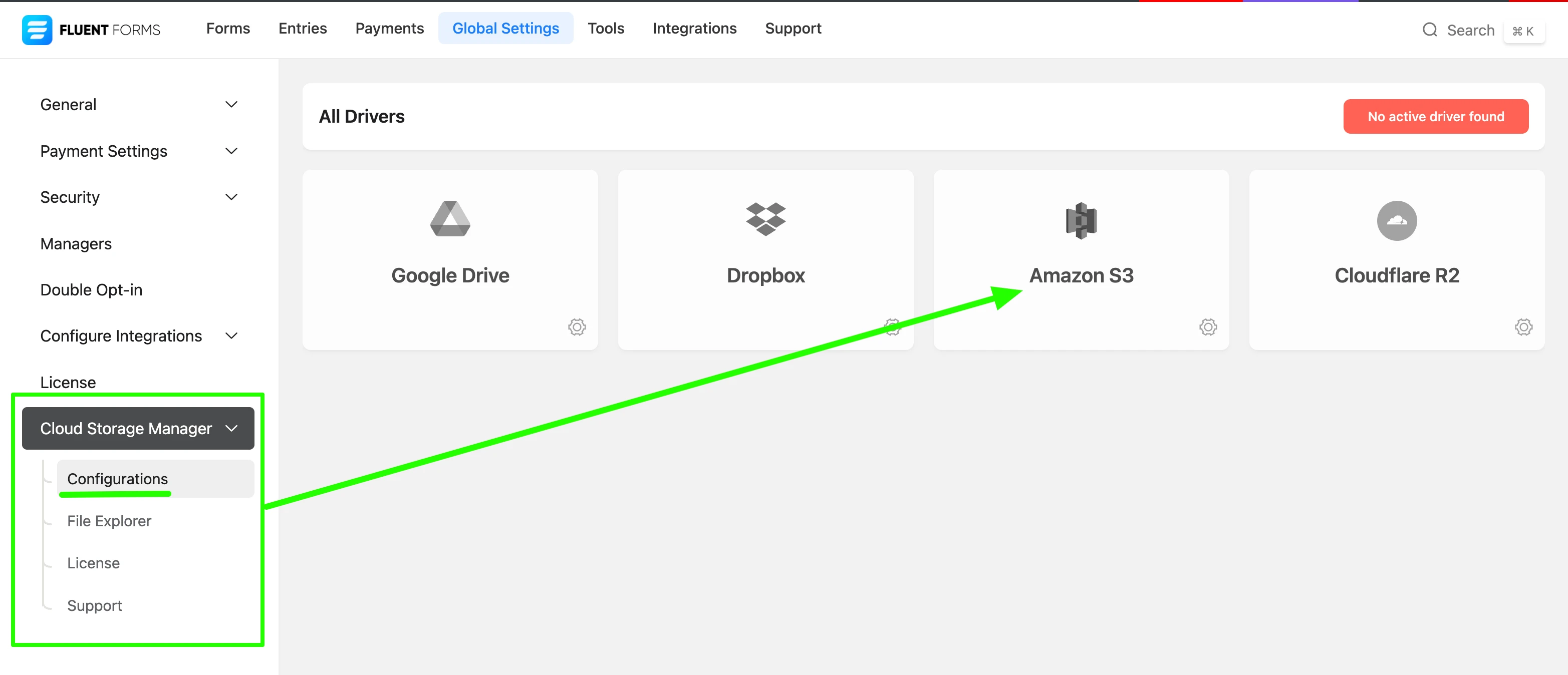Collapse the Cloud Storage Manager section
Viewport: 1568px width, 675px height.
pos(232,428)
